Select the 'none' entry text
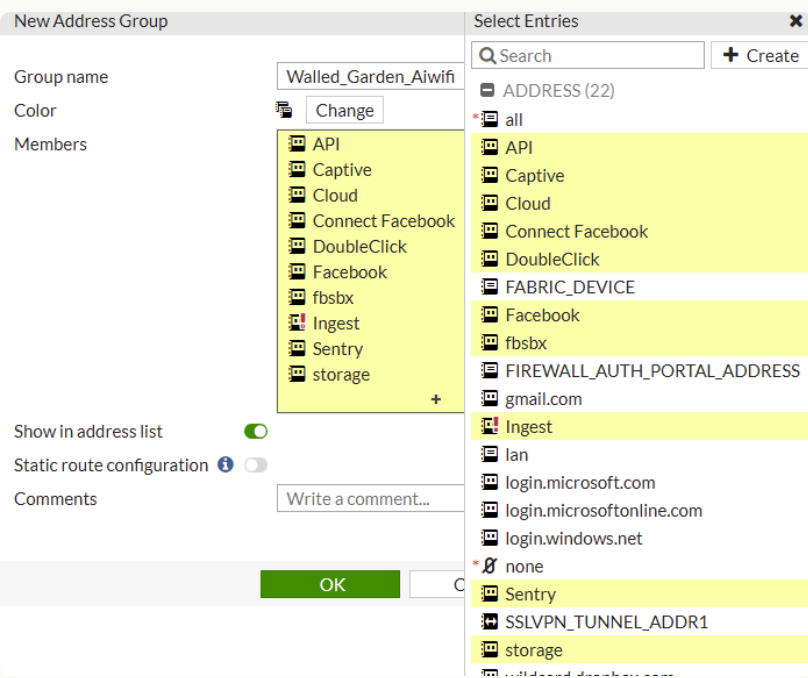This screenshot has height=678, width=808. [524, 566]
